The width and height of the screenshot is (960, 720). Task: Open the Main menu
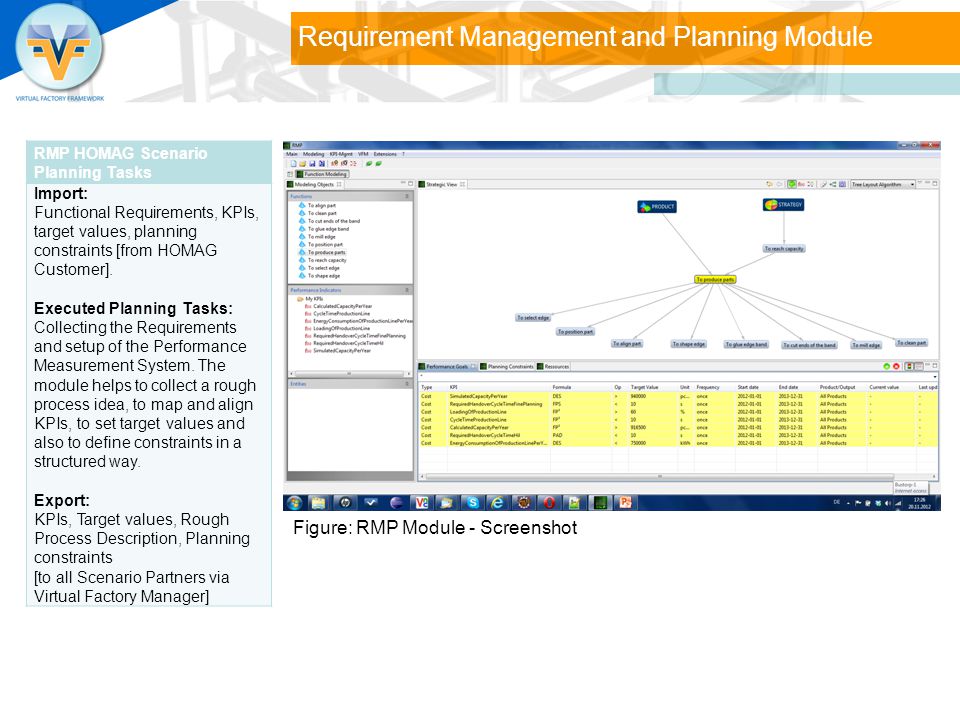292,154
